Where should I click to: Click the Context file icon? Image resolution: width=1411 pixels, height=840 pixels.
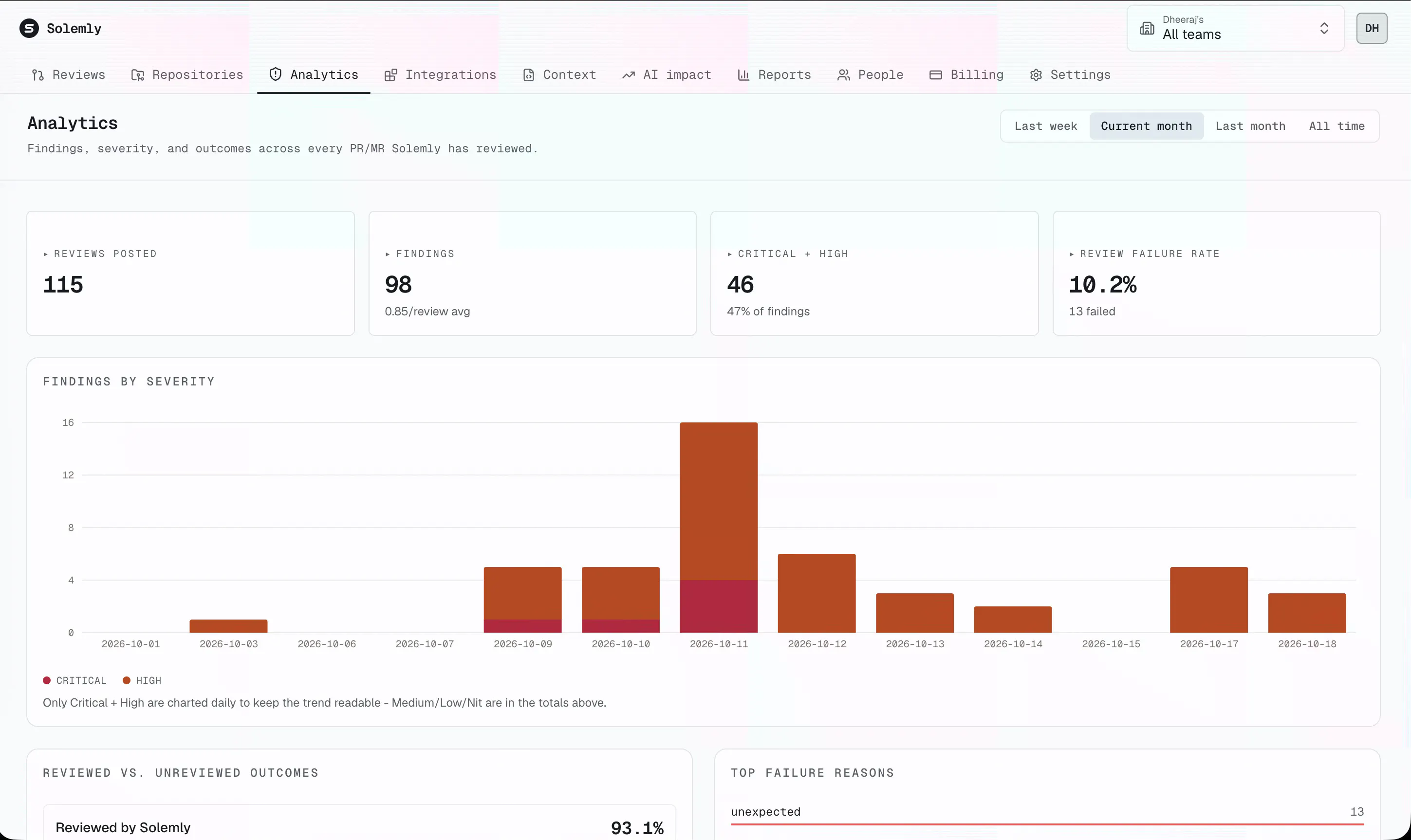(x=528, y=75)
